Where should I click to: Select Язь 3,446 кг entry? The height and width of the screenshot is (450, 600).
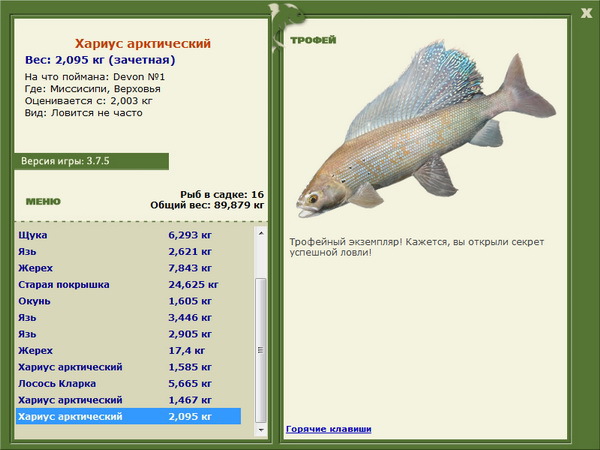pyautogui.click(x=129, y=317)
